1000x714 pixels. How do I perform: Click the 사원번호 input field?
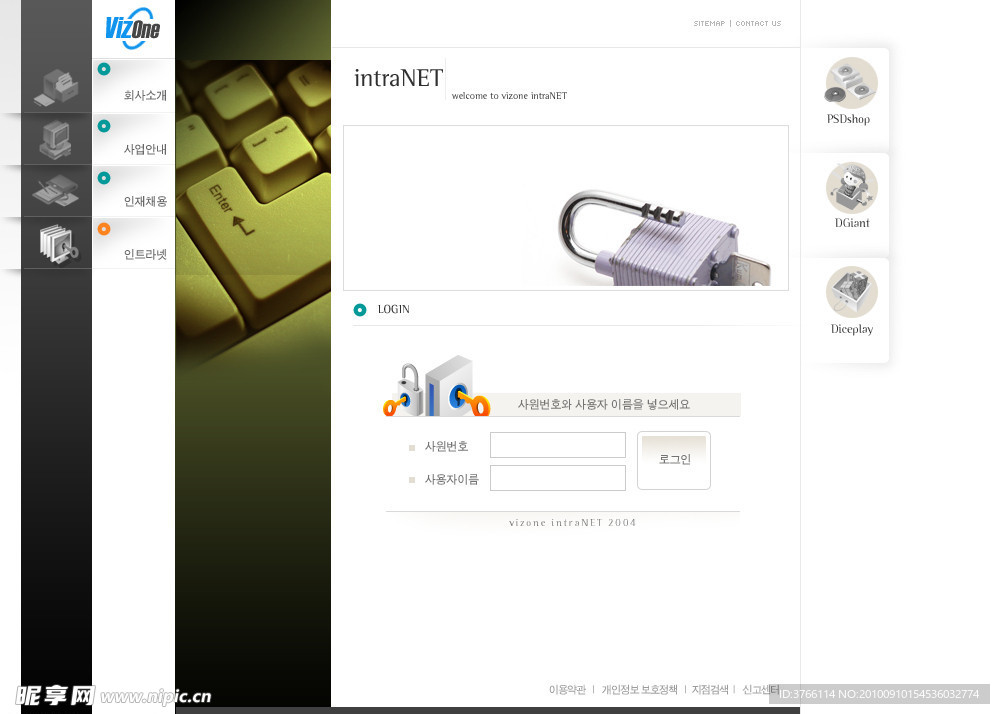(557, 445)
